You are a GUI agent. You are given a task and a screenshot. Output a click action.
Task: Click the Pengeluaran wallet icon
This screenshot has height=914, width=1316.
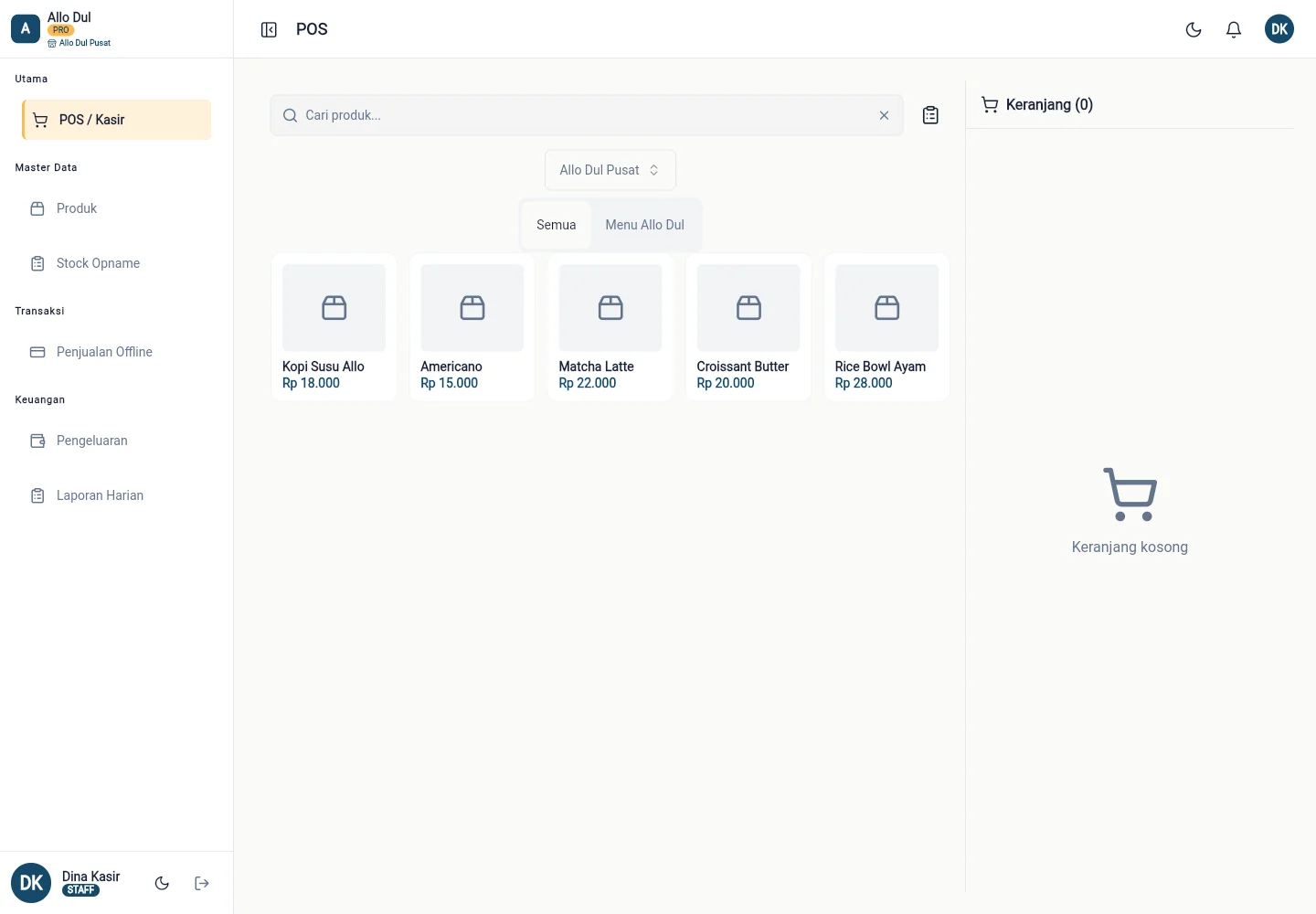pos(37,441)
